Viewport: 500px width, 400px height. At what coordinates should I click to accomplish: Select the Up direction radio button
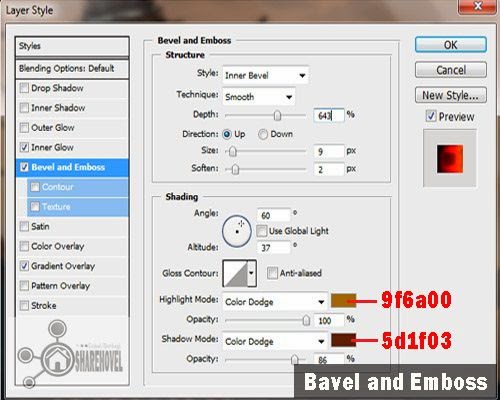227,134
